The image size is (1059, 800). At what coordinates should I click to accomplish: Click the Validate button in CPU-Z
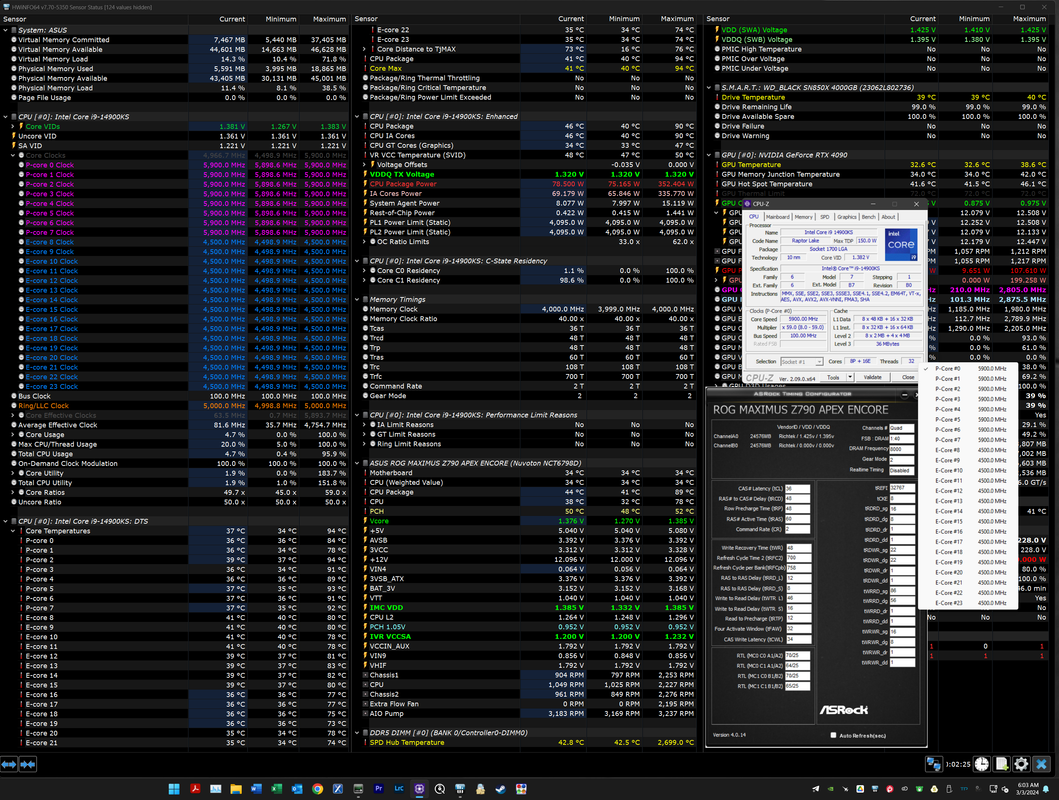(x=873, y=377)
